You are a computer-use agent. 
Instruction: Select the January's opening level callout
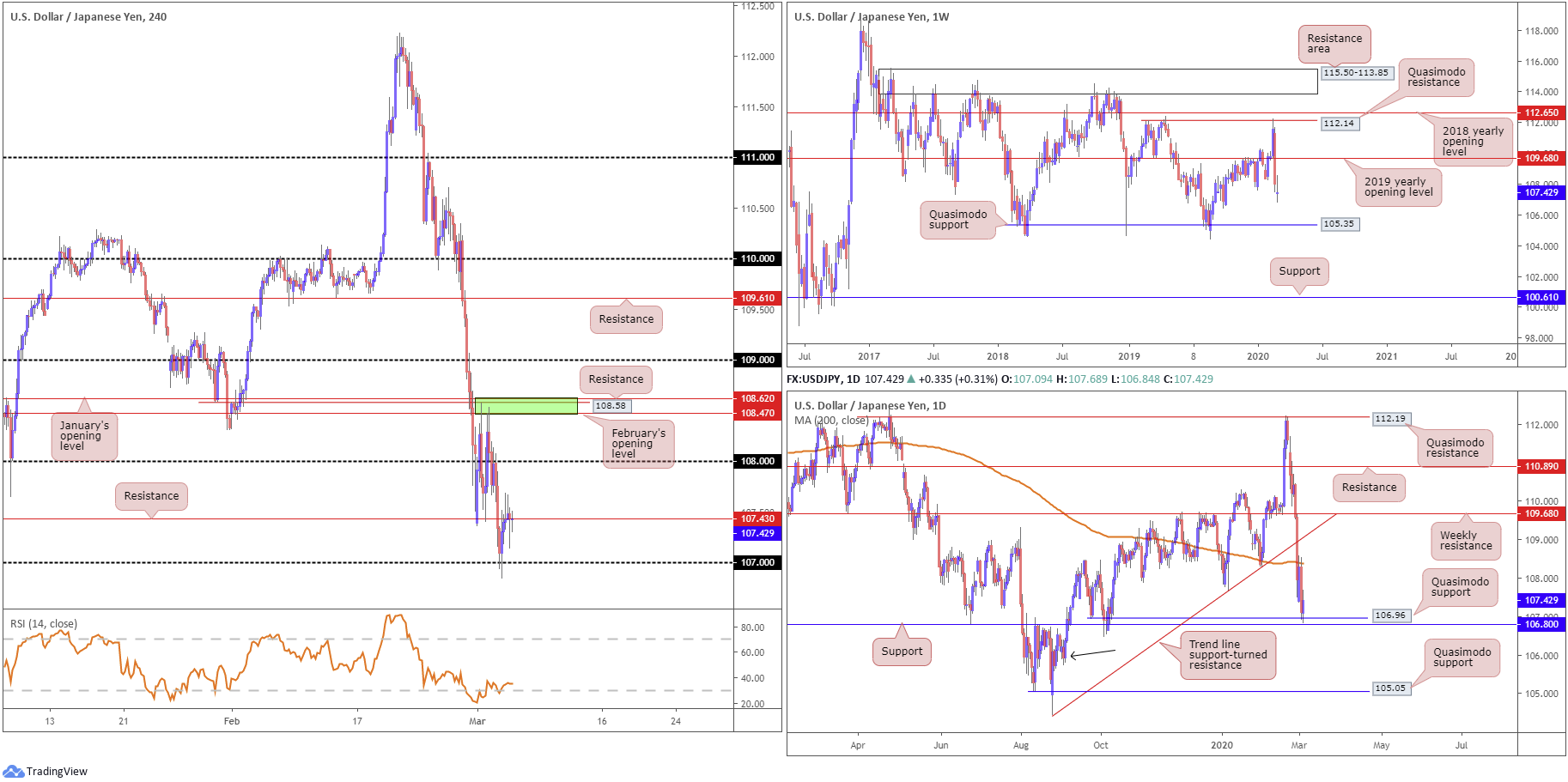coord(84,436)
